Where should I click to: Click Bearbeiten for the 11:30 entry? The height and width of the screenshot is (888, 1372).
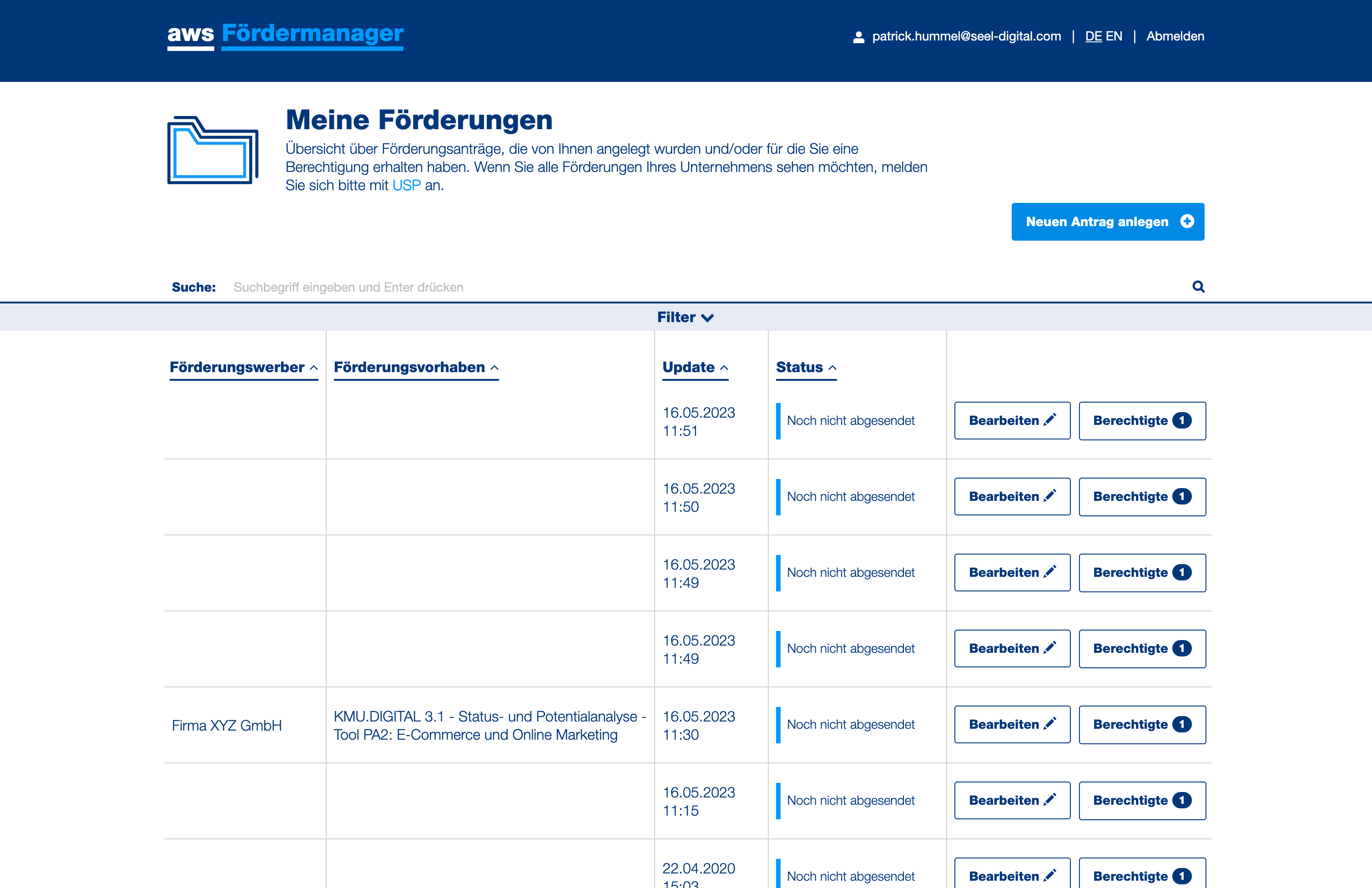click(1012, 725)
